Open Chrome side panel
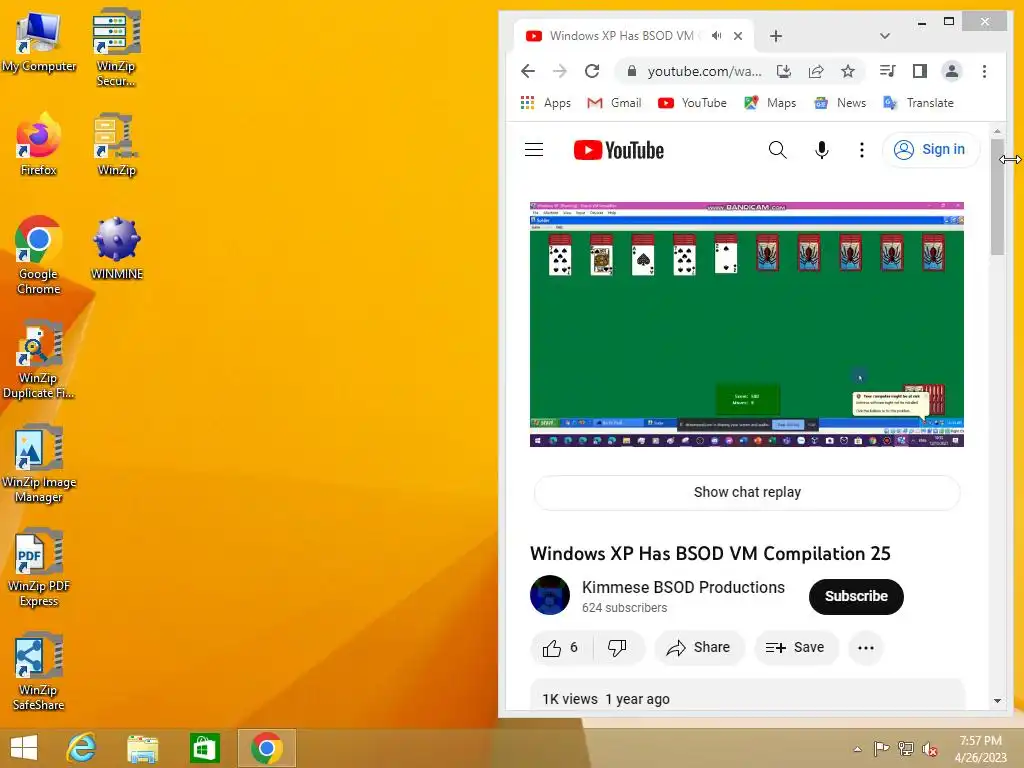Image resolution: width=1024 pixels, height=768 pixels. point(920,71)
